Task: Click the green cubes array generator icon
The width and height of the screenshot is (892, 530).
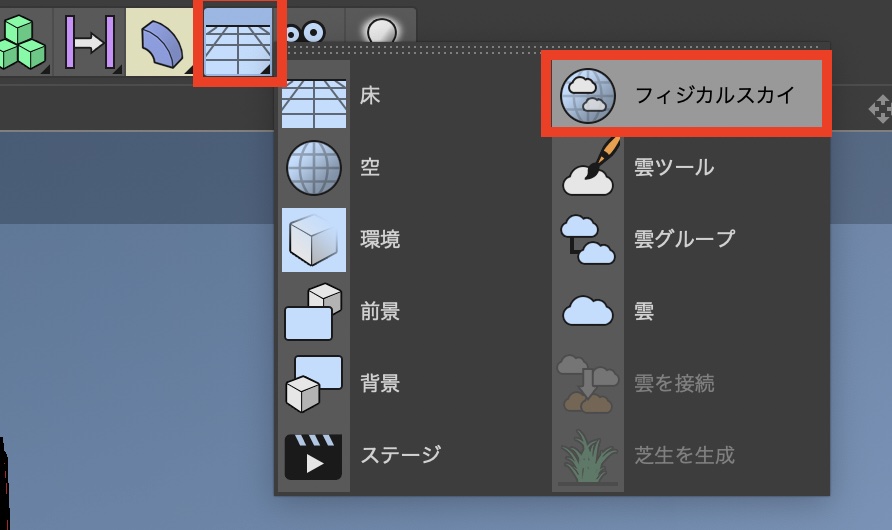Action: [22, 41]
